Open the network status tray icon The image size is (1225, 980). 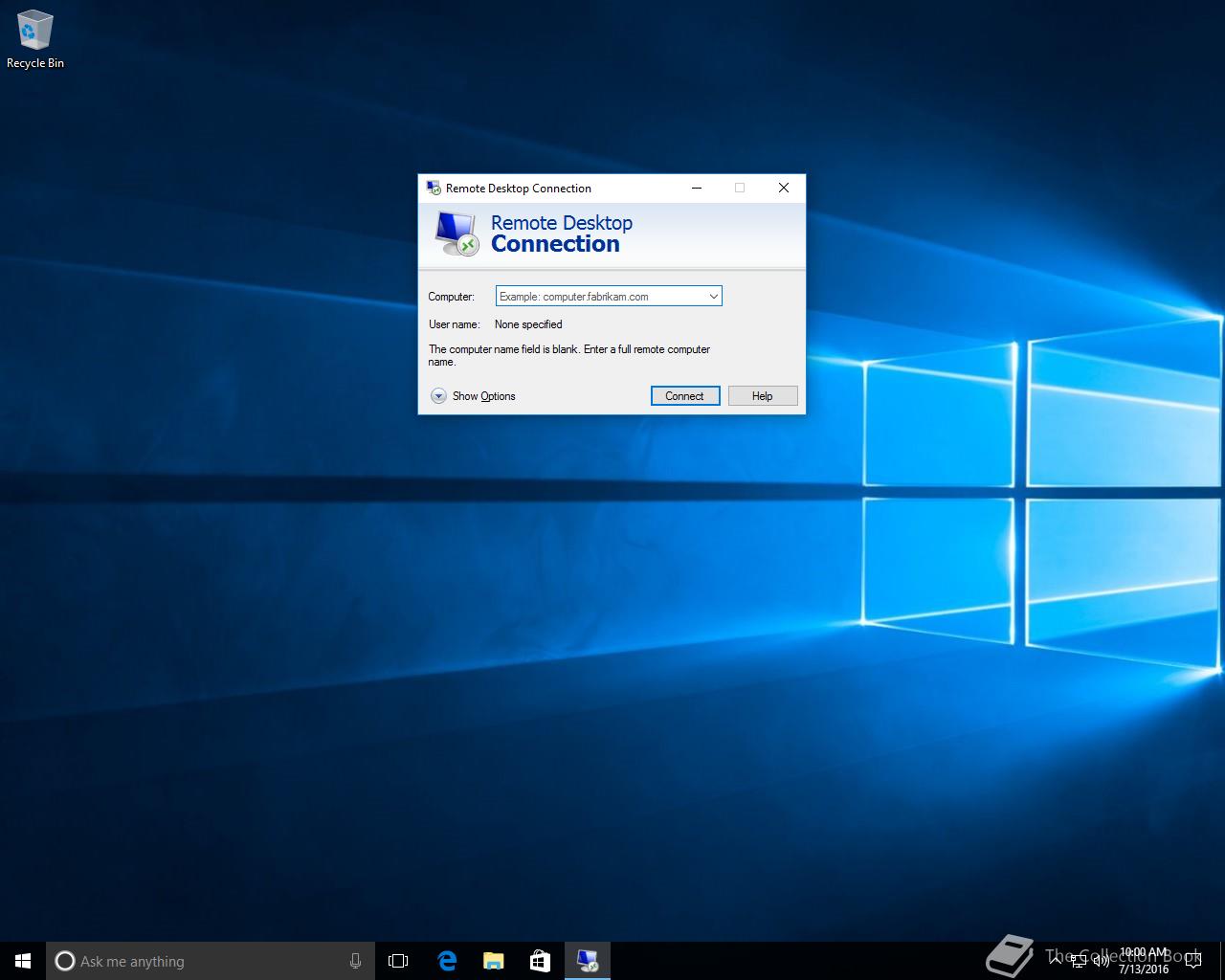(x=1079, y=960)
